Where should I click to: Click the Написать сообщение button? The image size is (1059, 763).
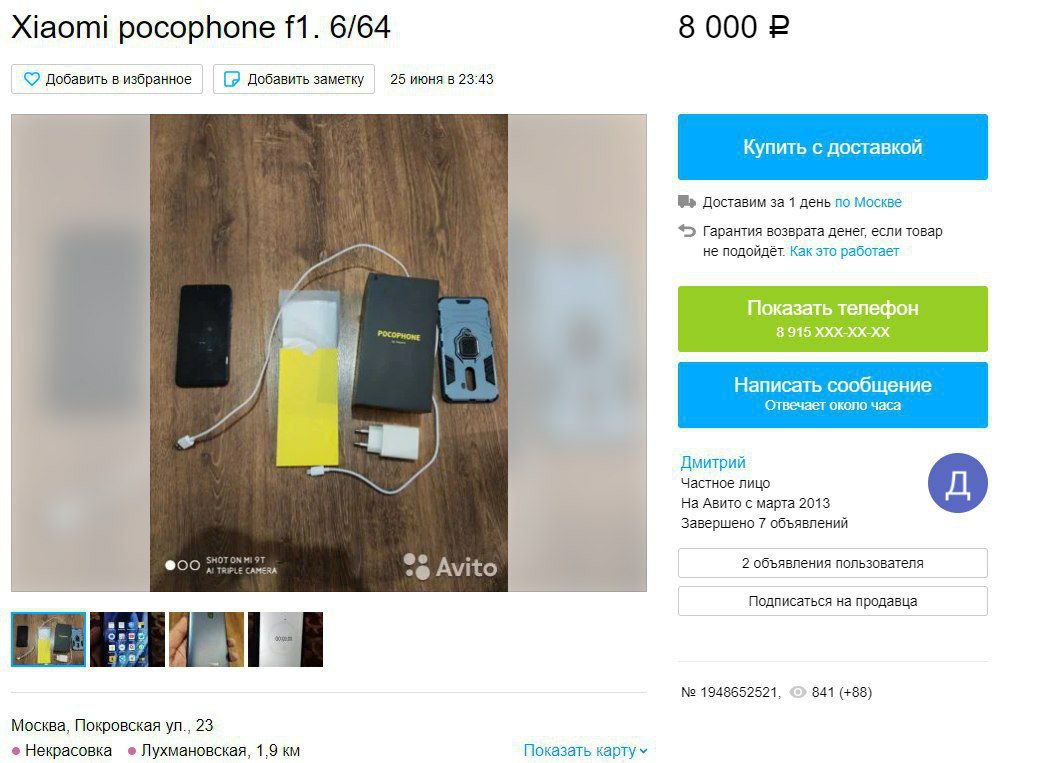[x=833, y=395]
